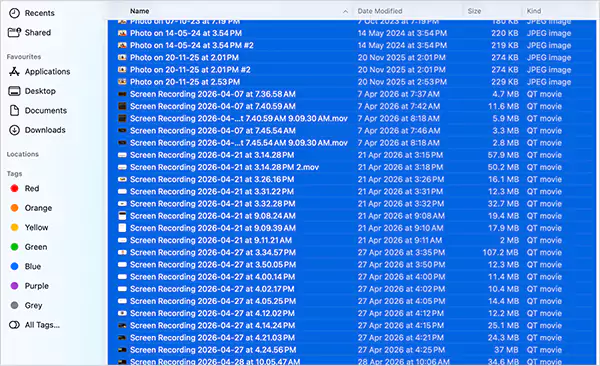This screenshot has height=366, width=600.
Task: Select Screen Recording 2026-04-21 at 3.14.28 PM 2.mov
Action: tap(224, 167)
